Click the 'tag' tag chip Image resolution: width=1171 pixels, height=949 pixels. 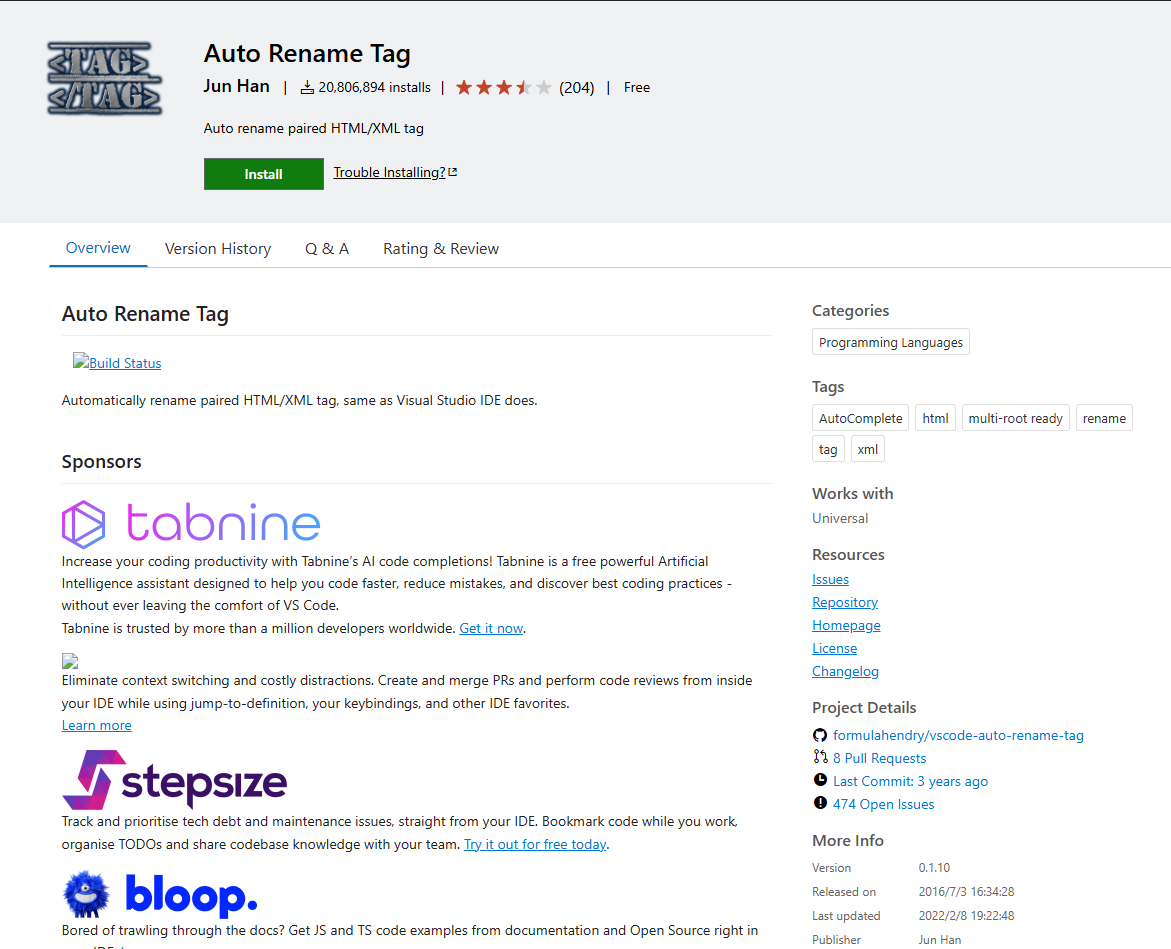click(x=827, y=449)
